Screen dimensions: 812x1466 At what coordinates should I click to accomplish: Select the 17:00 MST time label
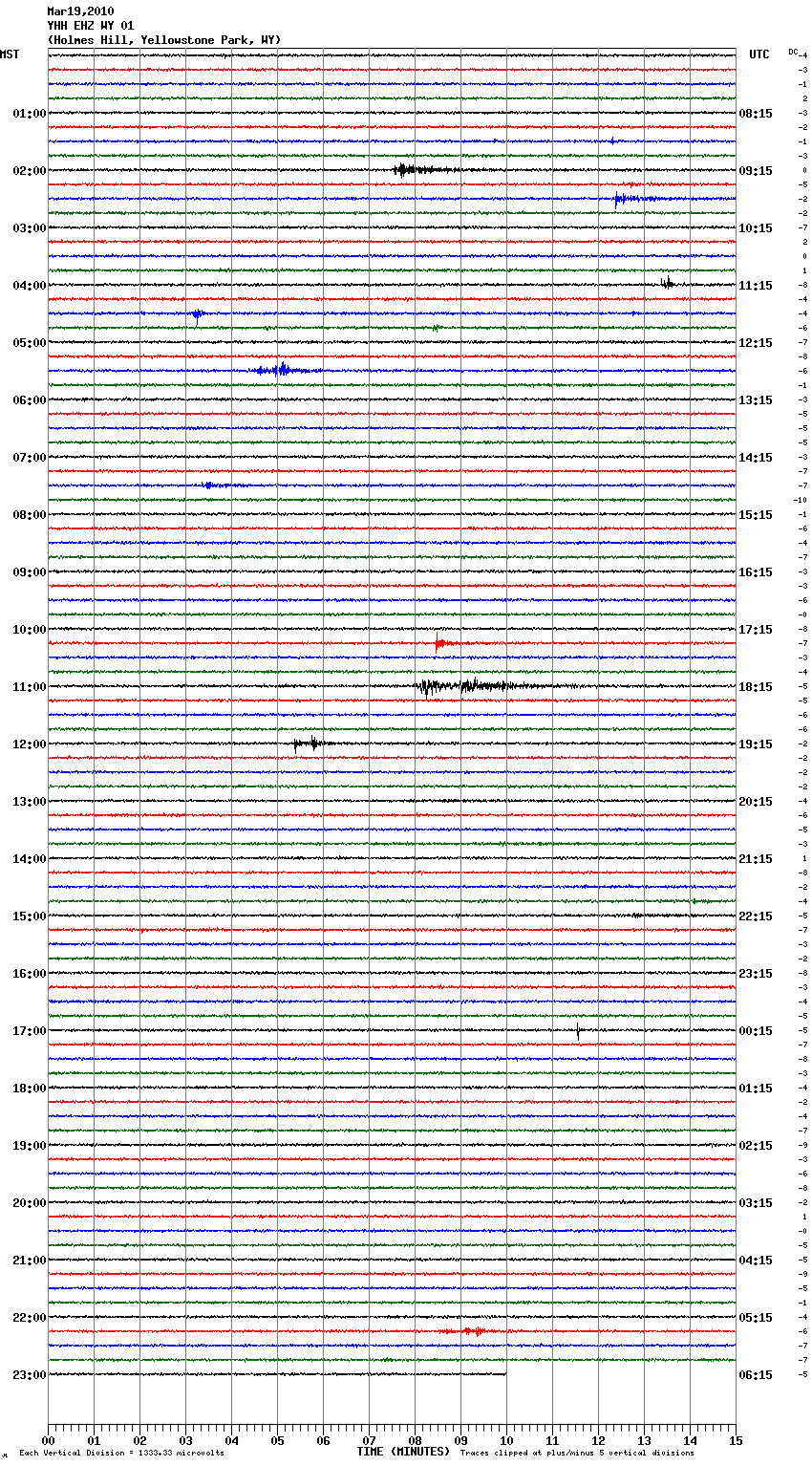click(30, 1031)
